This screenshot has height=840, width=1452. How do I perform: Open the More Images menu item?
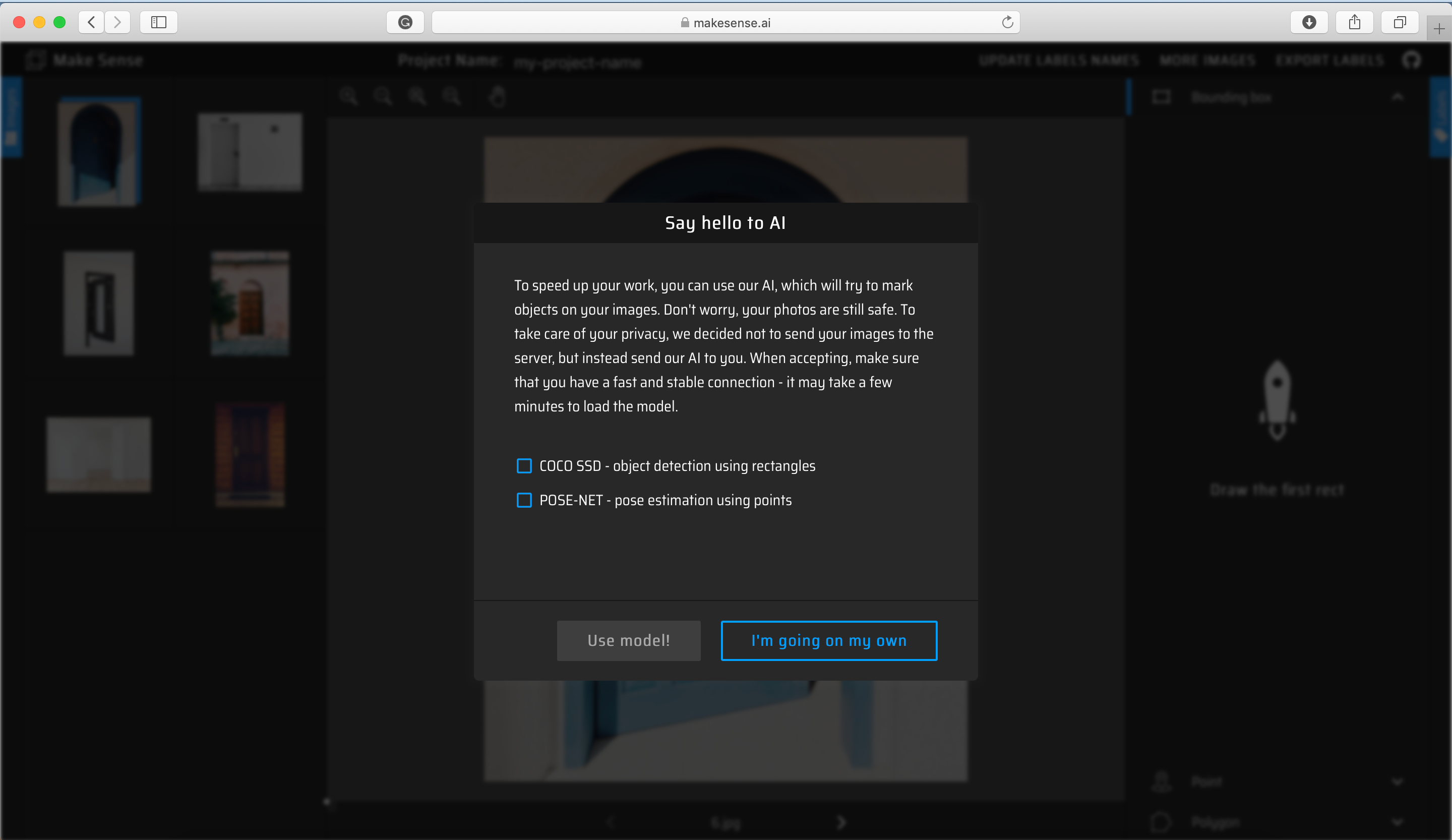click(x=1207, y=60)
